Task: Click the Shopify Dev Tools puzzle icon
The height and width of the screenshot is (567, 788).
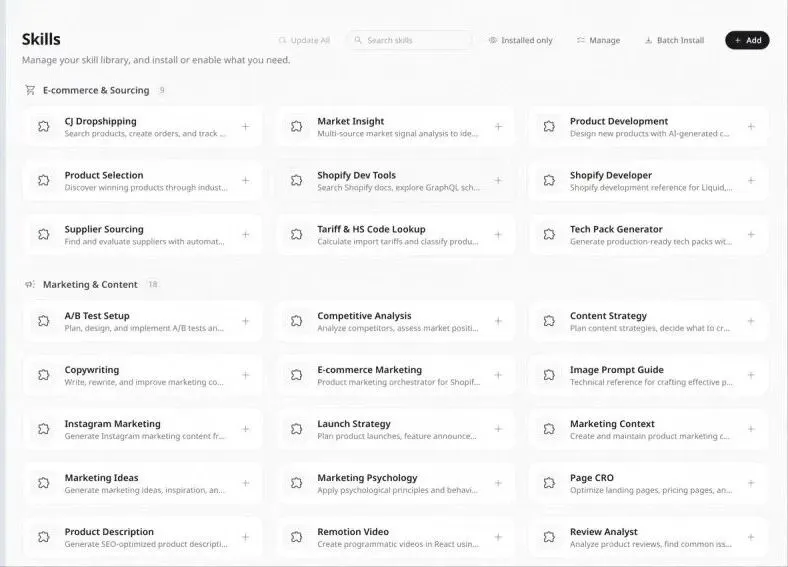Action: [296, 181]
